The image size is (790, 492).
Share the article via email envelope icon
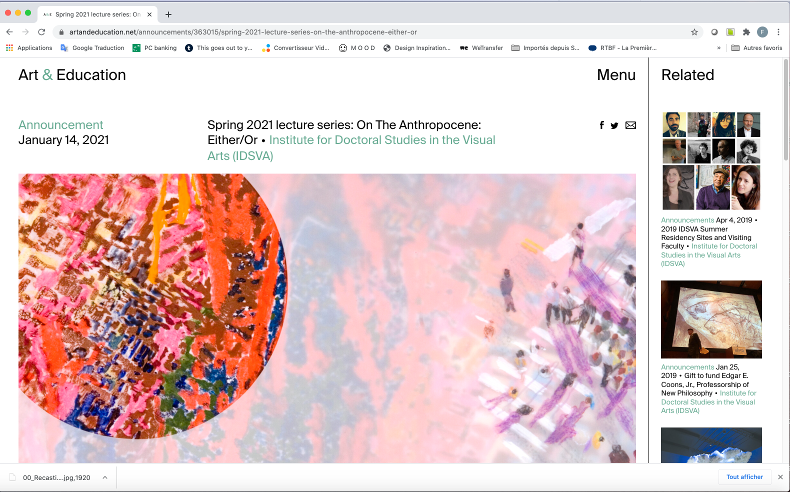[630, 126]
